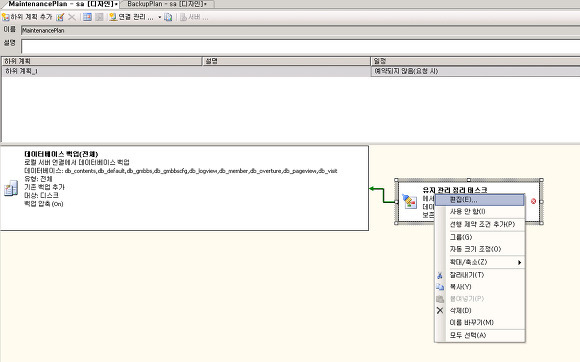The height and width of the screenshot is (362, 580).
Task: Click the reporting and logging toolbar icon
Action: (168, 17)
